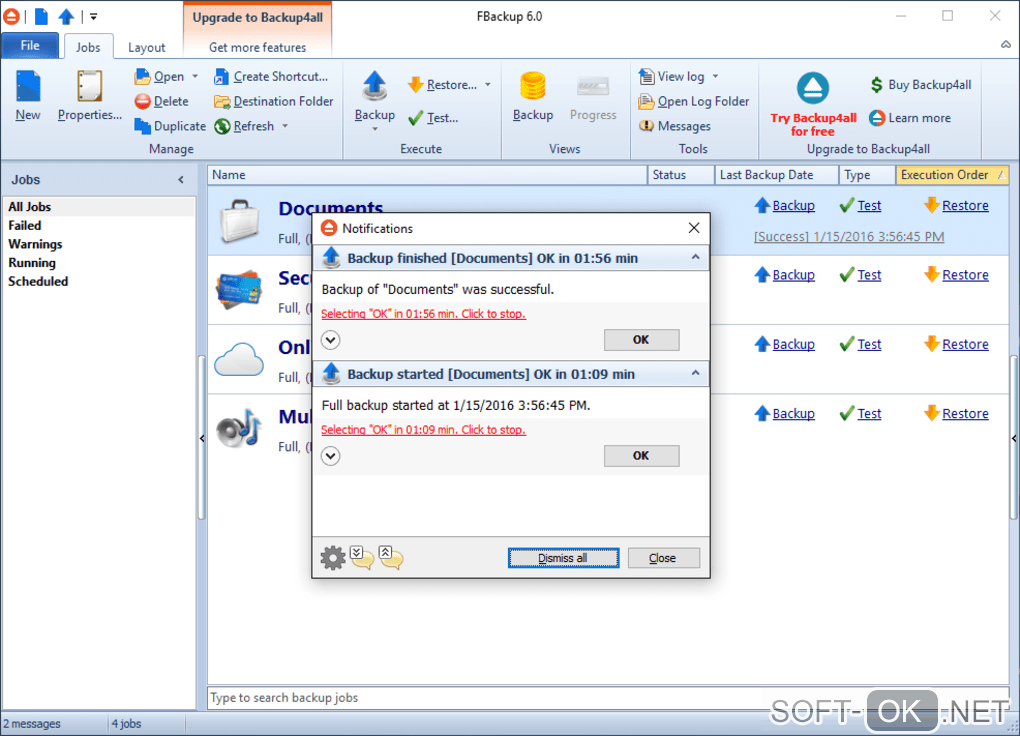Click Restore in the ribbon
Viewport: 1020px width, 736px height.
click(x=442, y=85)
